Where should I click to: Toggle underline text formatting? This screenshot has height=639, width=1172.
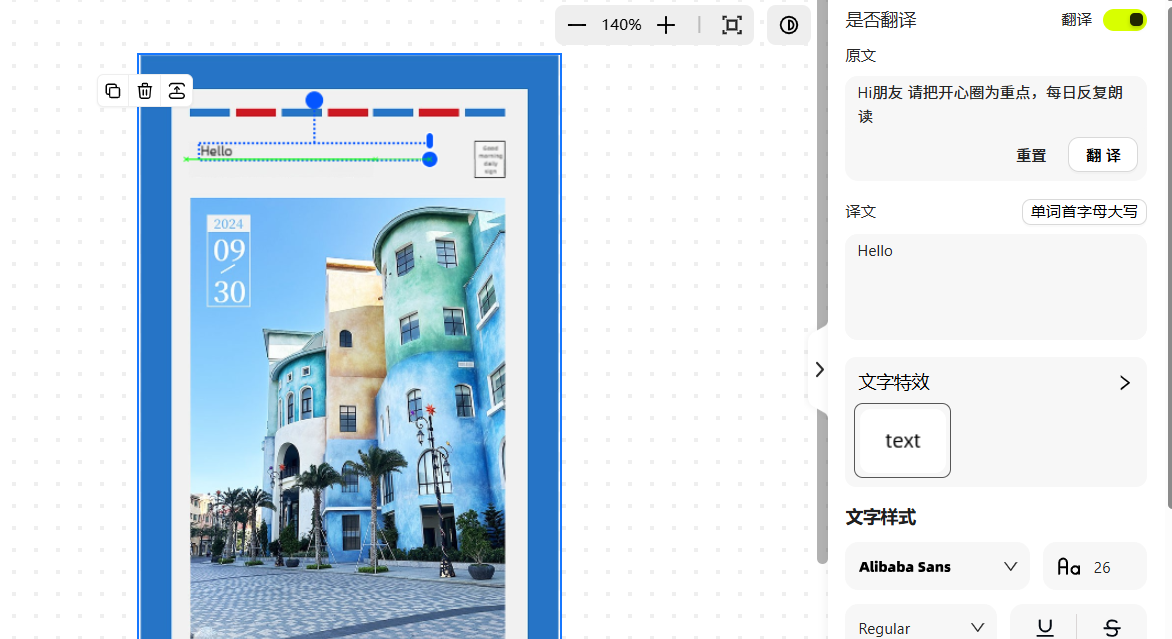[x=1045, y=627]
